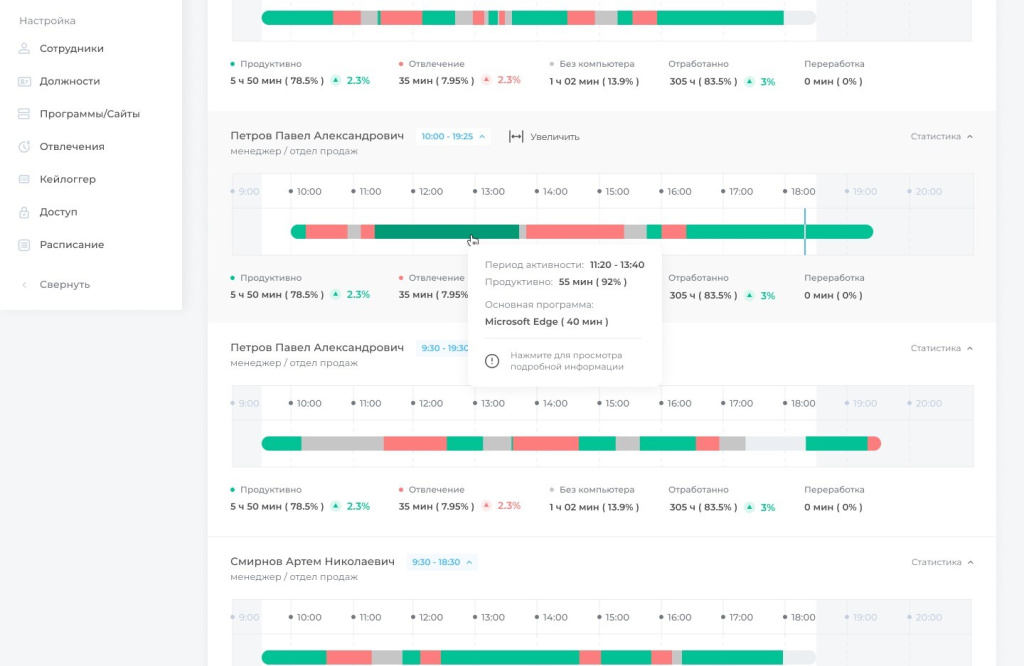Select the Программы/Сайты sidebar icon
The image size is (1024, 666).
[24, 114]
